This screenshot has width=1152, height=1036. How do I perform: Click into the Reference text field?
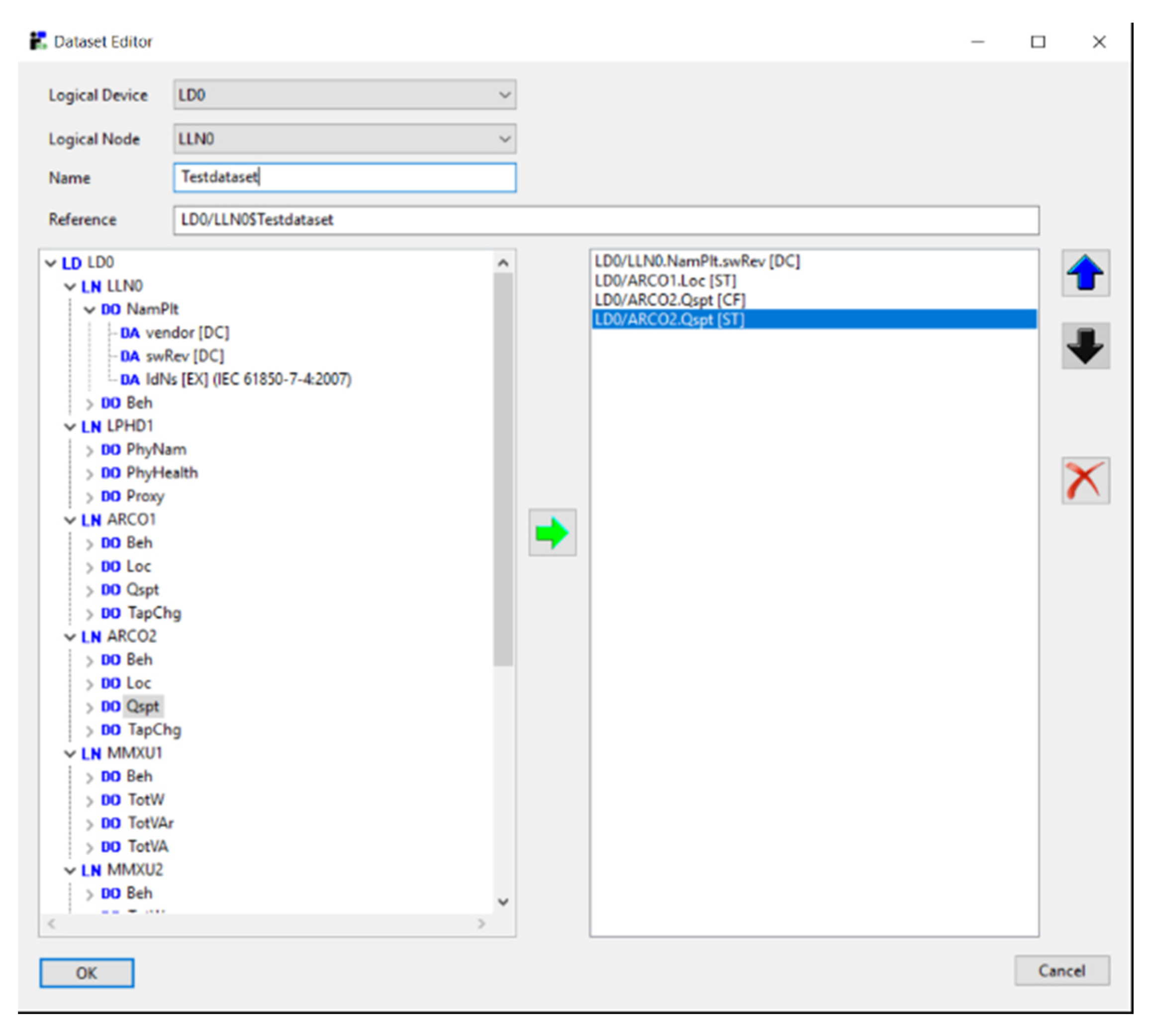605,220
